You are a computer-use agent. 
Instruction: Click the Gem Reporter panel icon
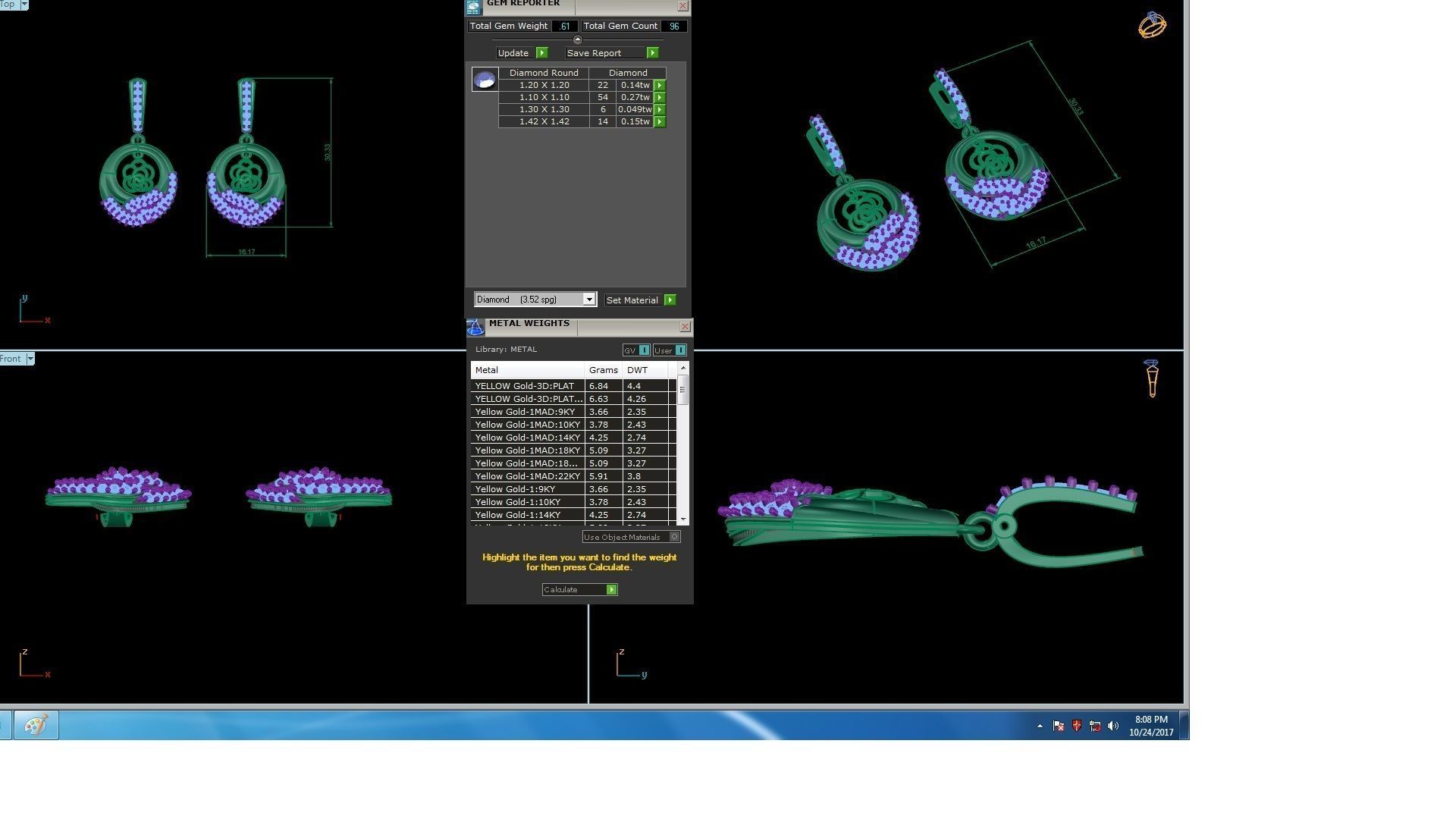click(x=473, y=7)
